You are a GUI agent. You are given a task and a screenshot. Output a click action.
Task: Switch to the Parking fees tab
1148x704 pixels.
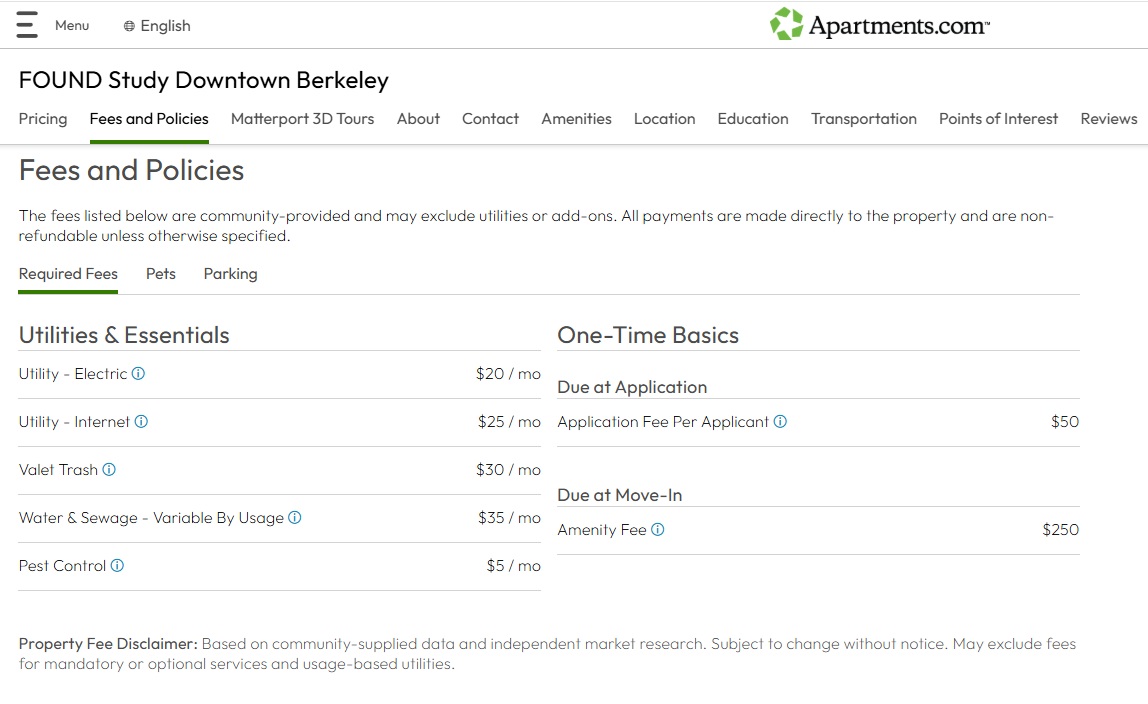point(230,274)
